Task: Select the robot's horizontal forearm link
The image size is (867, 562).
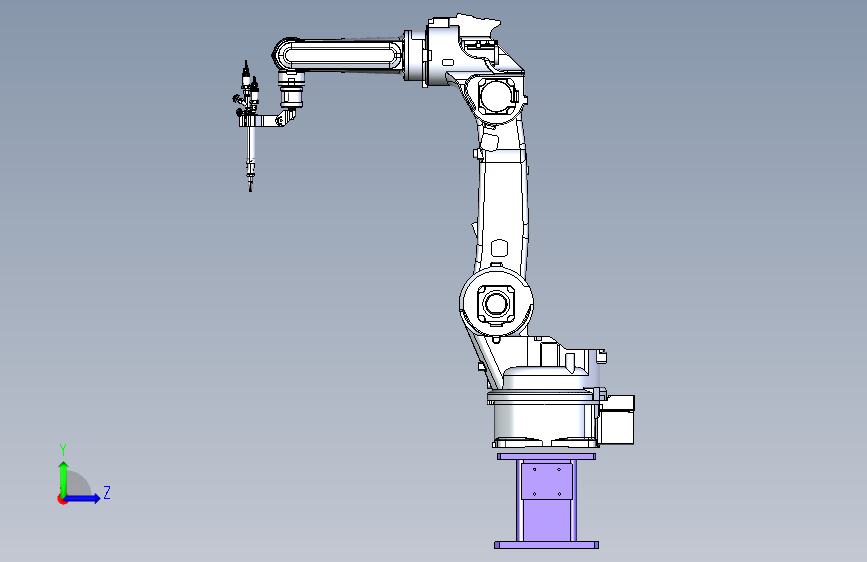Action: click(339, 54)
